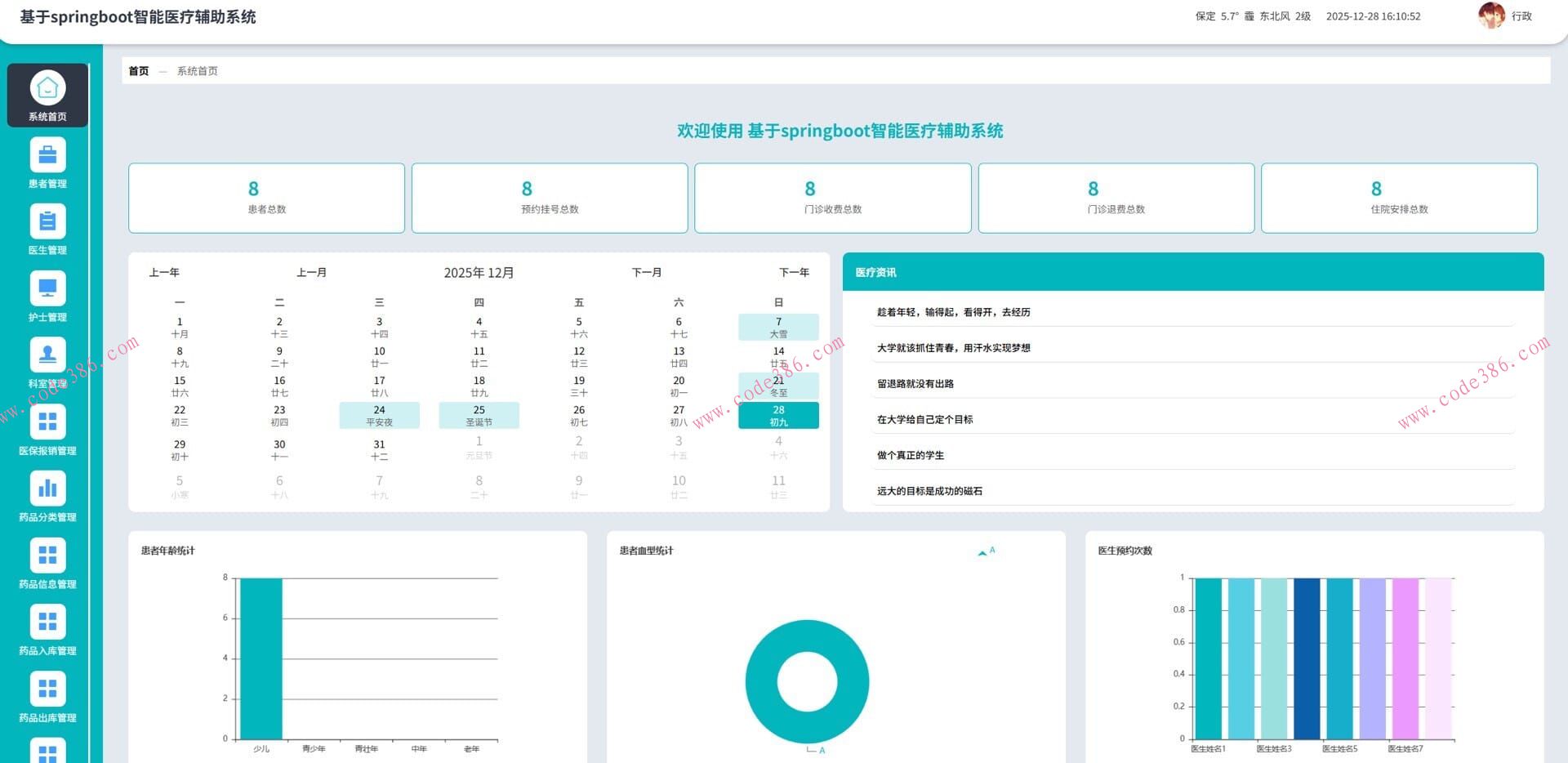1568x763 pixels.
Task: Open 医保报销管理 from the sidebar
Action: point(47,431)
